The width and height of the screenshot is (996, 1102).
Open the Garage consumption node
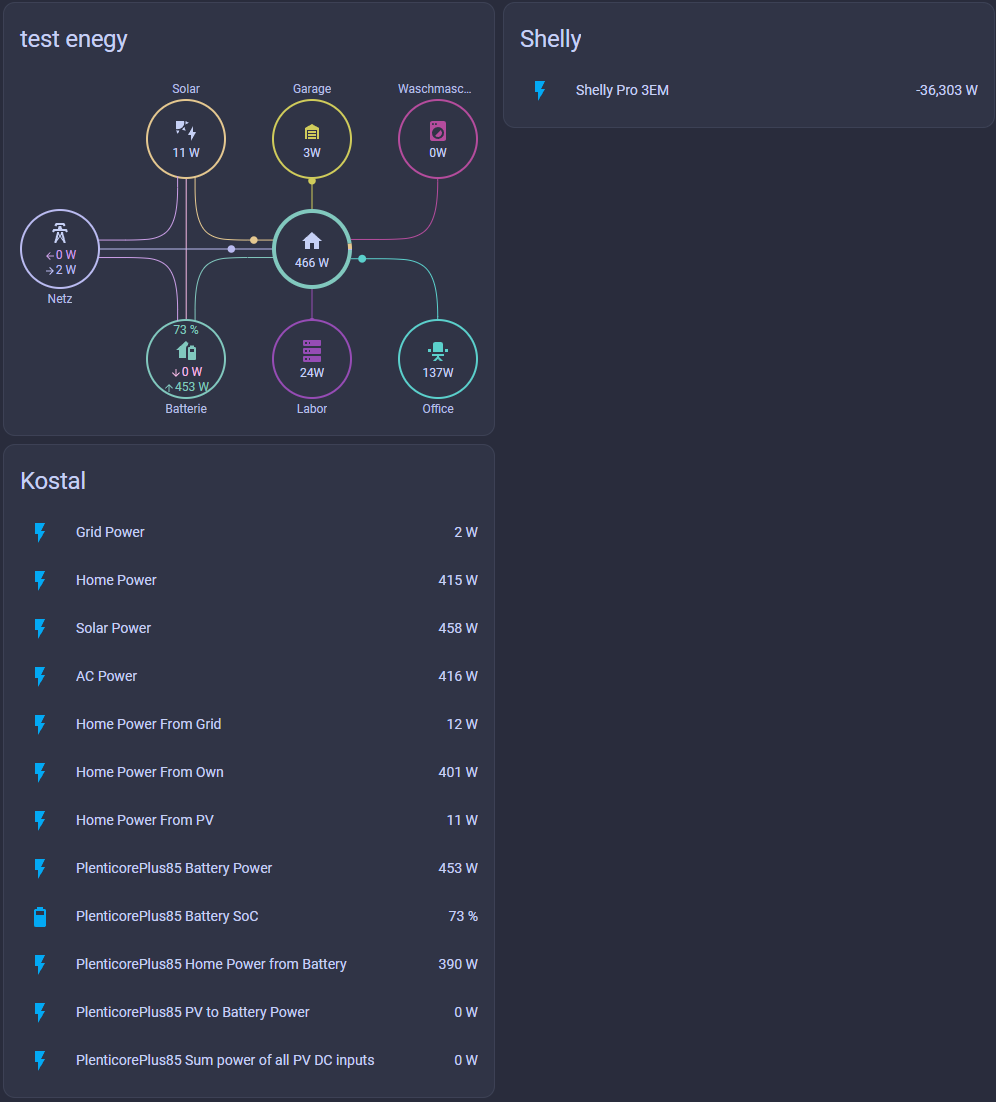(x=312, y=138)
